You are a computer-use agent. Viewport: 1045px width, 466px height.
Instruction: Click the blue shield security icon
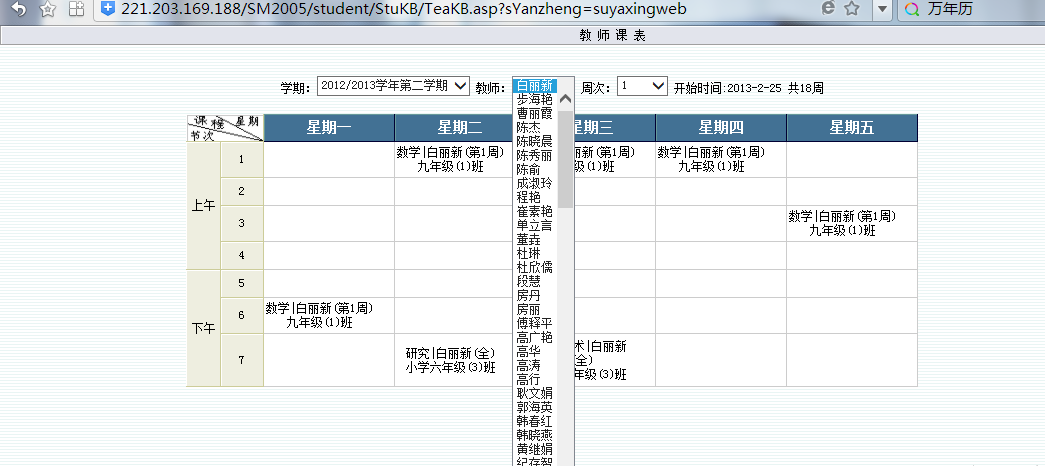click(107, 9)
